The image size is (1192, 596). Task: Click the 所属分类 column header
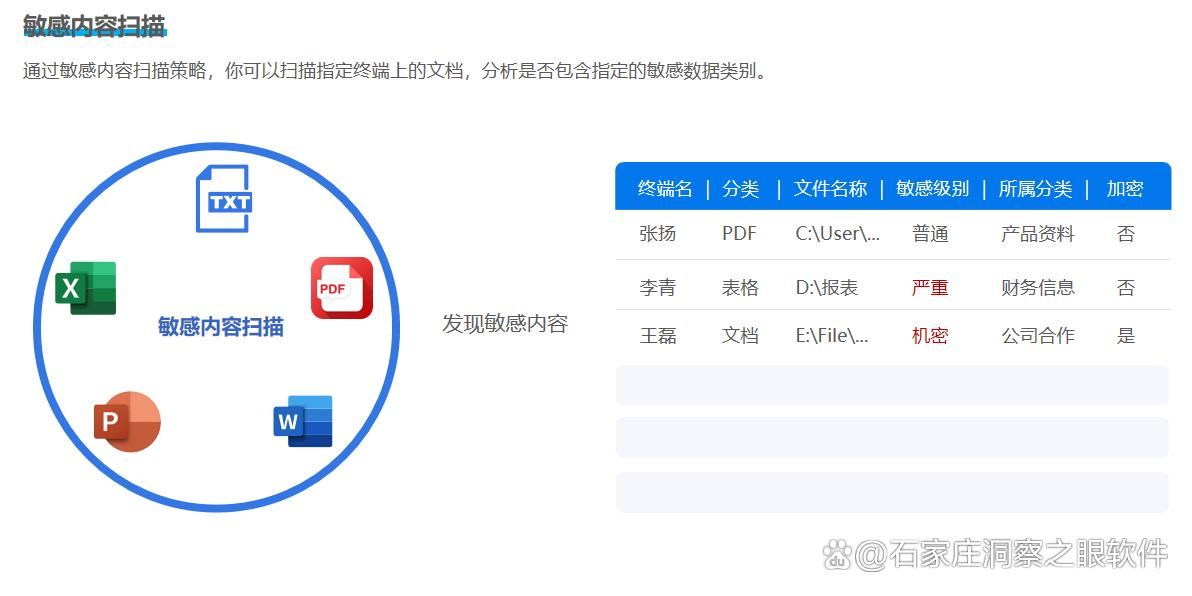[1035, 189]
